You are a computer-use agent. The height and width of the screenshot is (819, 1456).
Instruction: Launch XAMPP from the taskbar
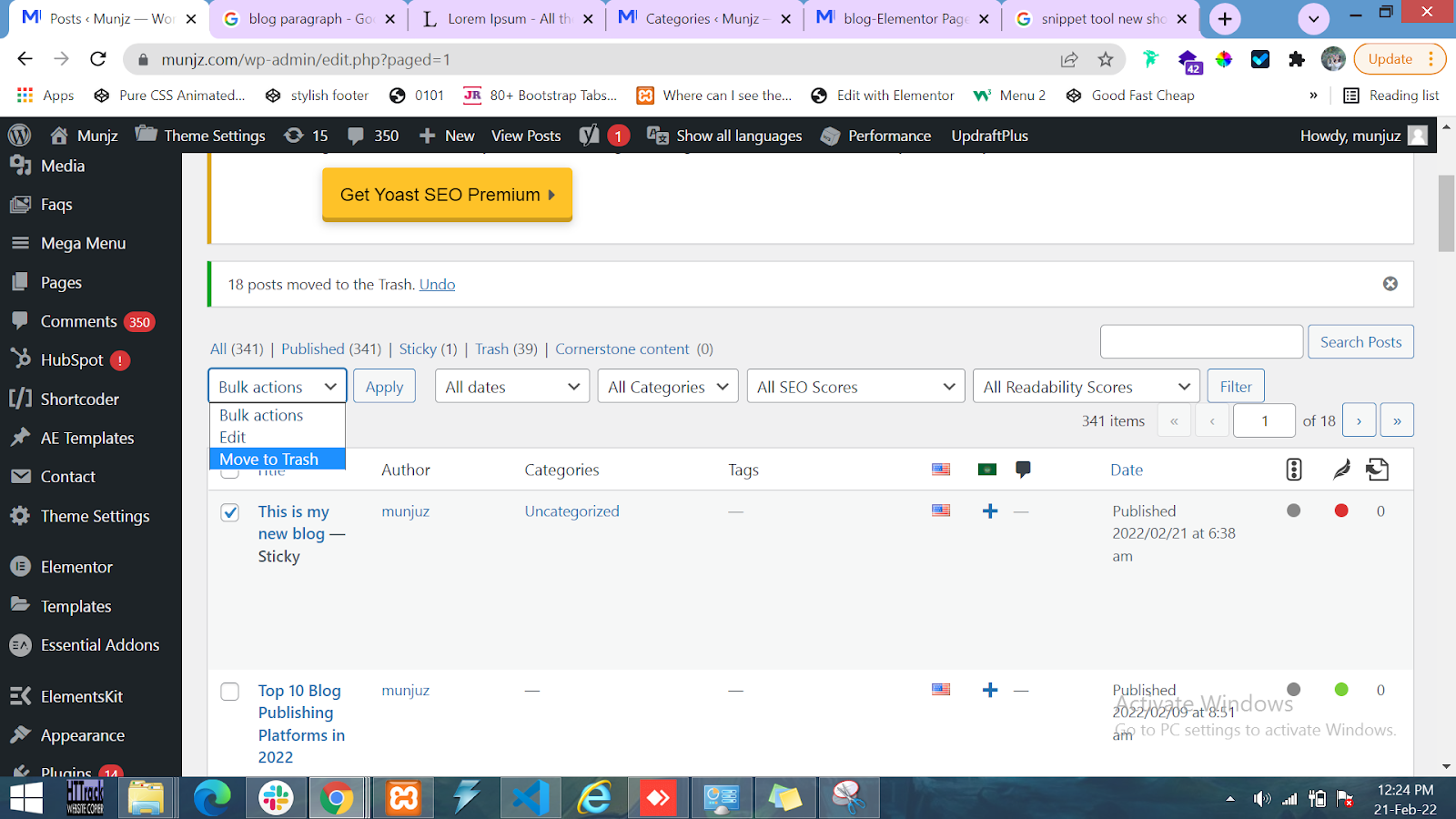pos(404,798)
